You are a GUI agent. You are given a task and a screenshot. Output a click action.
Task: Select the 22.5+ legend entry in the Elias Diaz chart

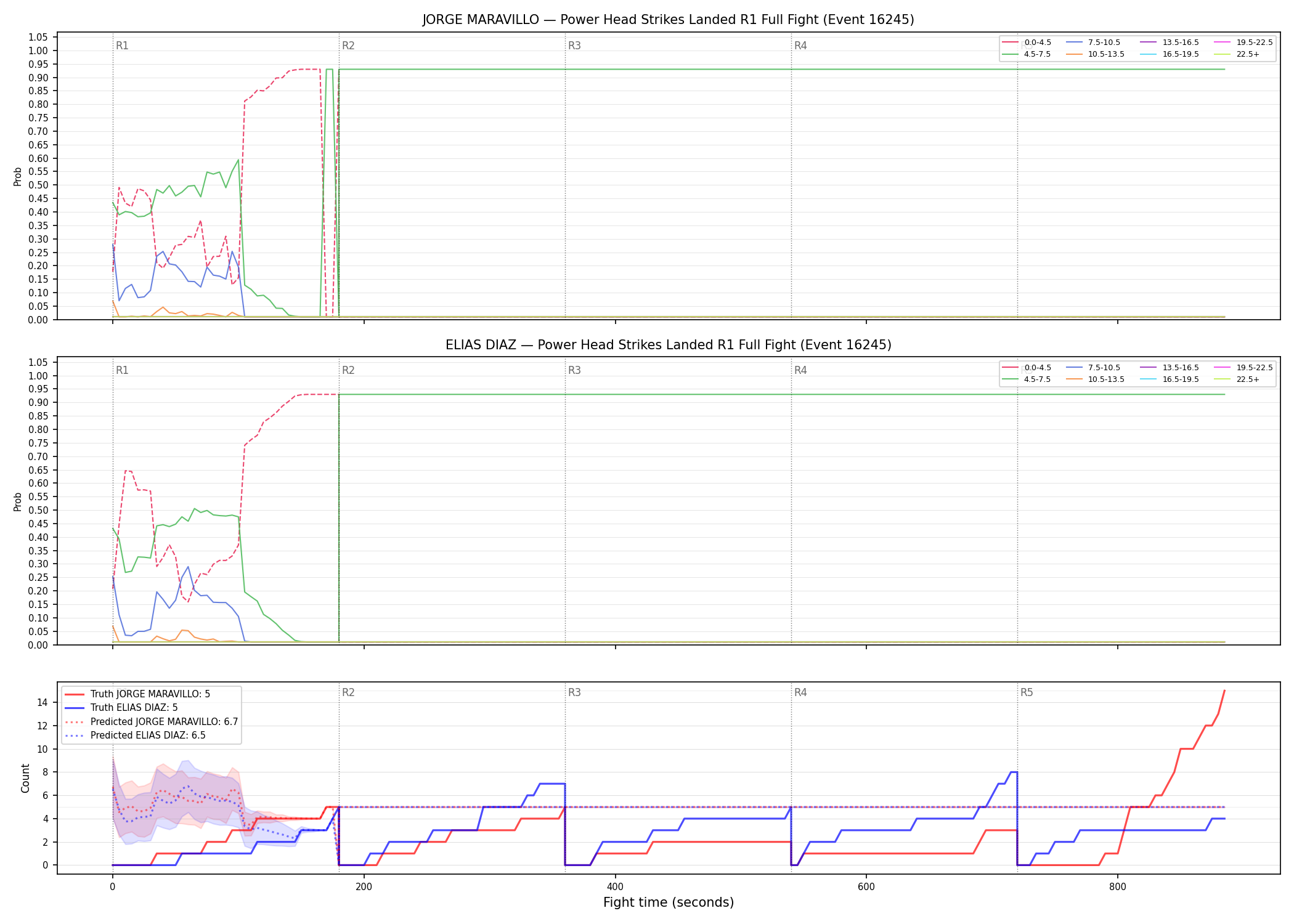click(x=1237, y=379)
